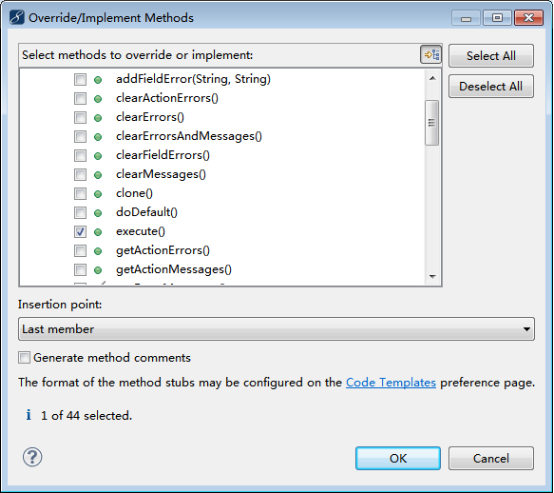Enable Generate method comments checkbox
554x493 pixels.
pos(24,357)
